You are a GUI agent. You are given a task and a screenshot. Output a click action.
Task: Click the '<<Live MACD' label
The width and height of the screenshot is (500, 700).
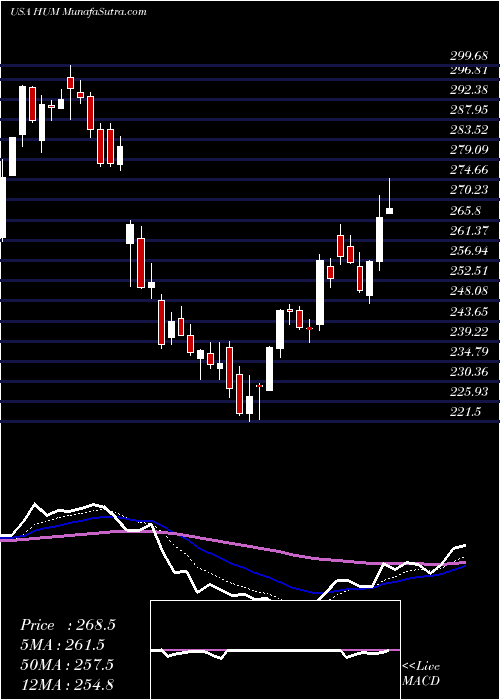tap(421, 673)
